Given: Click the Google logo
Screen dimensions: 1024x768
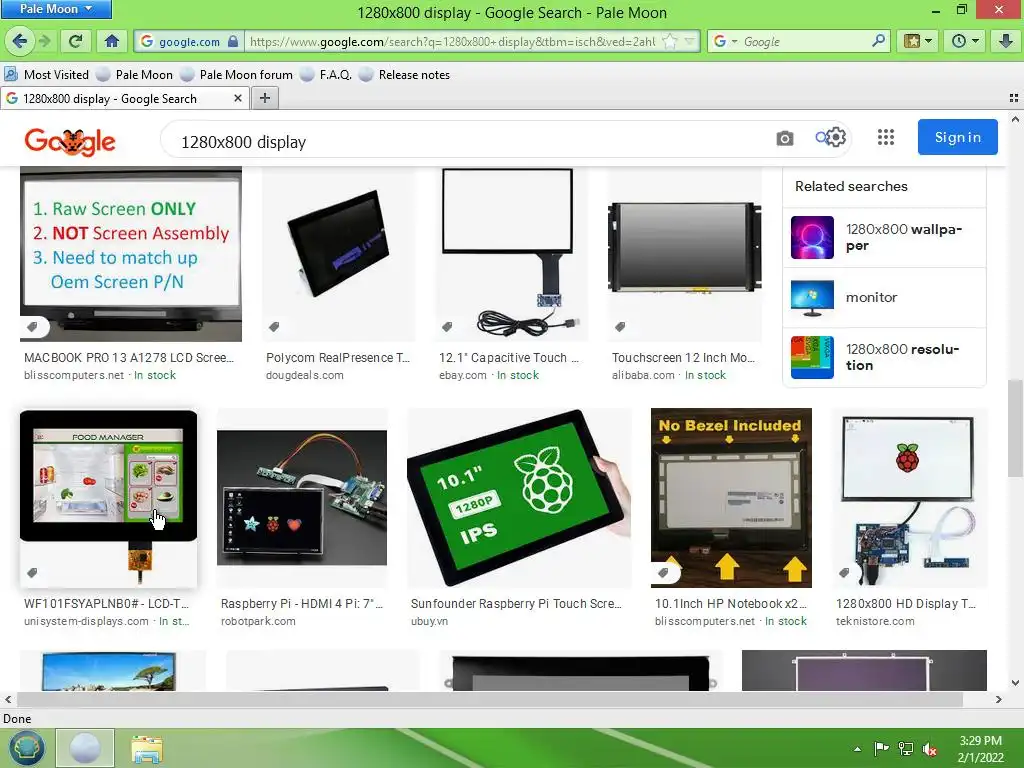Looking at the screenshot, I should [x=70, y=141].
